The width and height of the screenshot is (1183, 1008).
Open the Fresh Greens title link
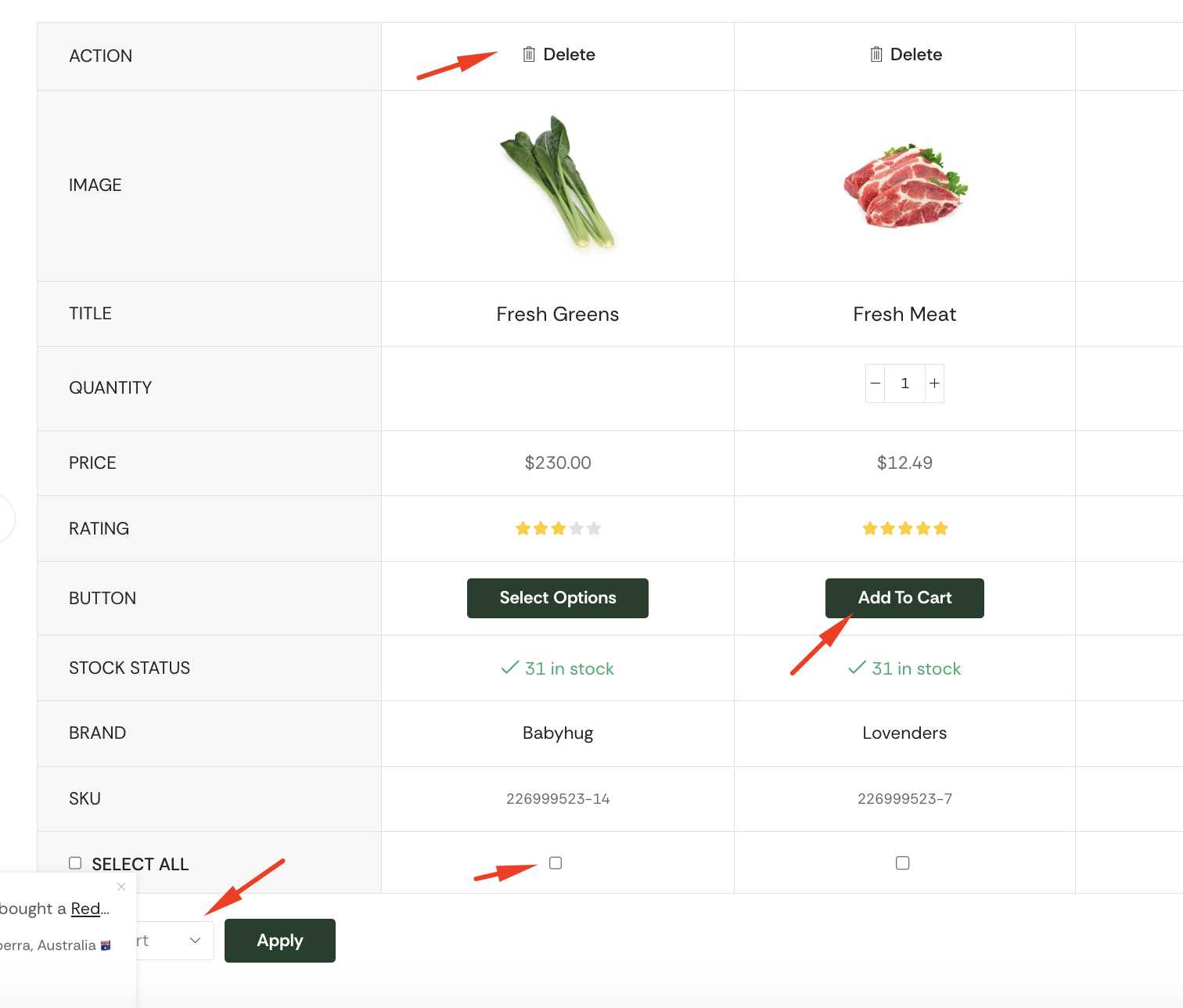558,315
